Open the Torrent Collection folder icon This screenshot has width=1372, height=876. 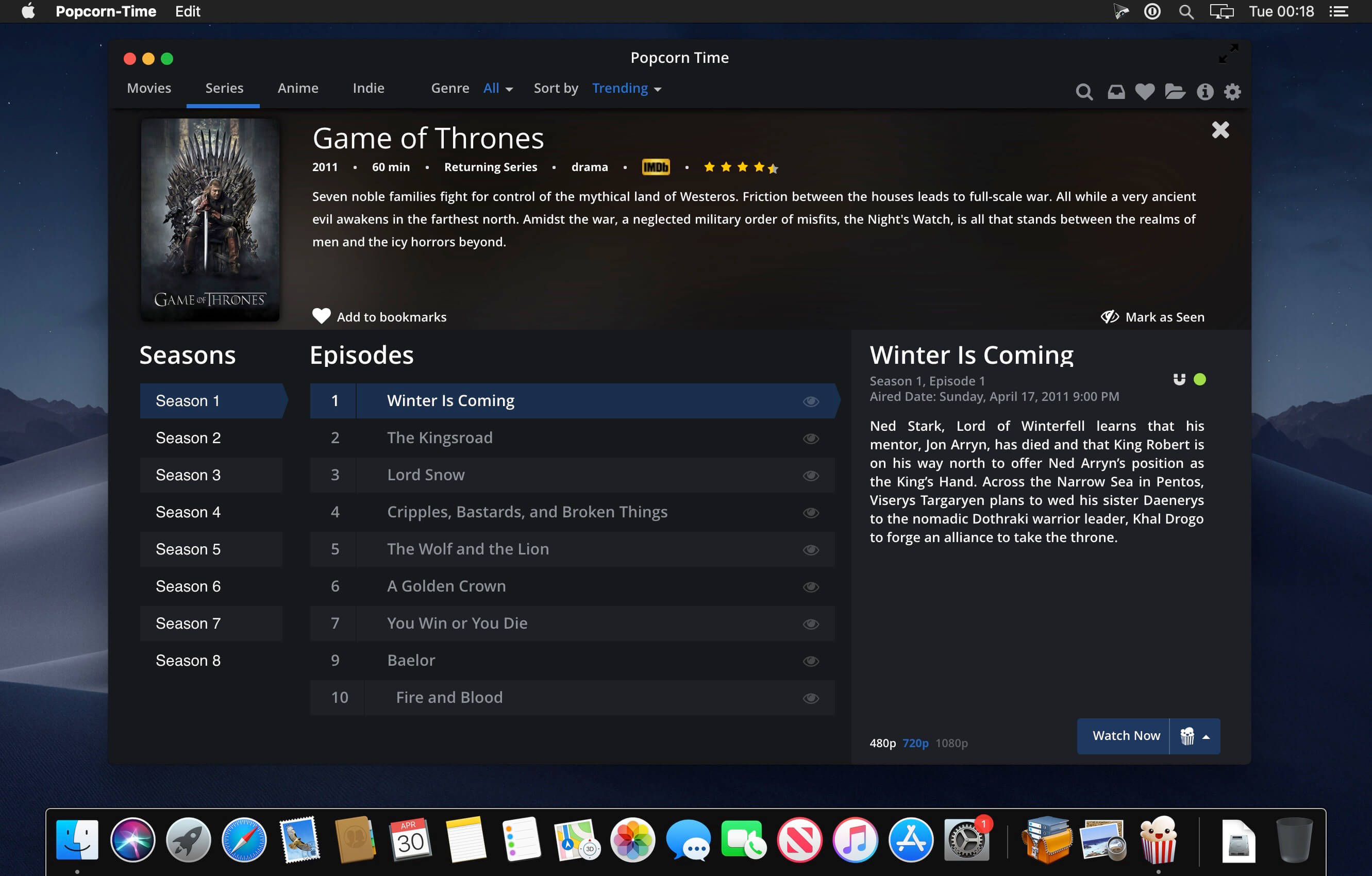(x=1175, y=92)
